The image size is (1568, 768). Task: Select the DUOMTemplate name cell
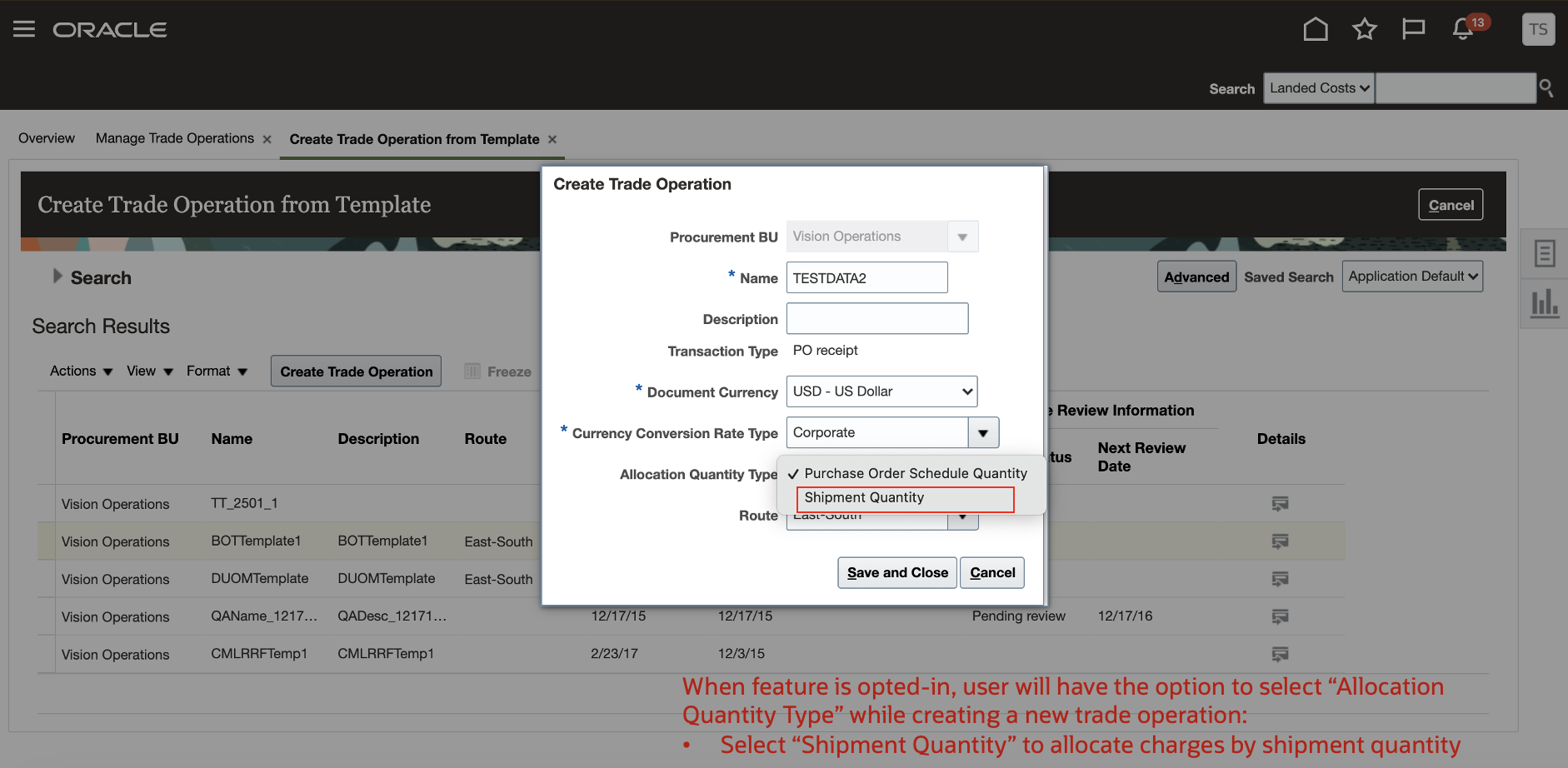(x=260, y=578)
